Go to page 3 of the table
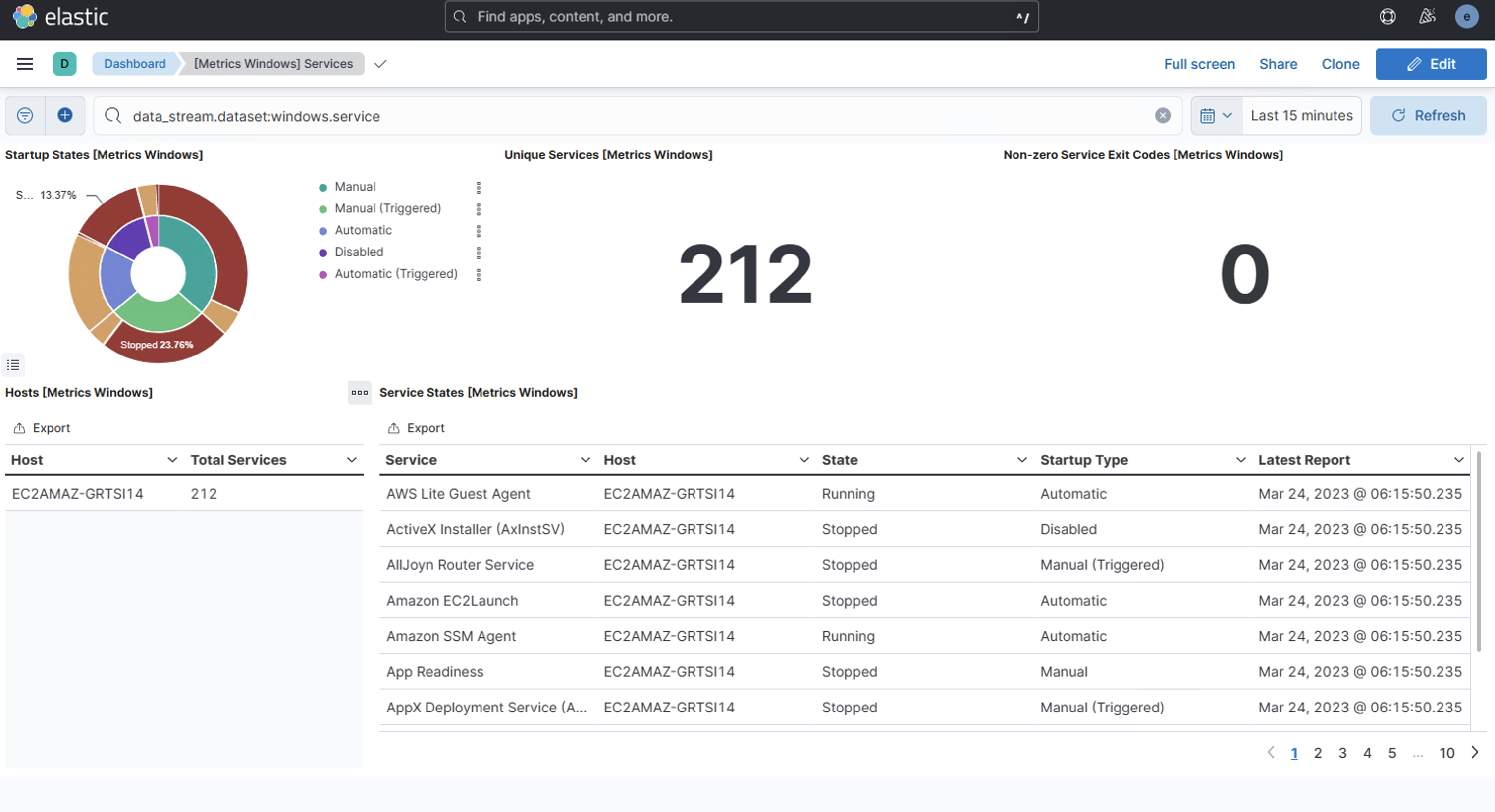Image resolution: width=1495 pixels, height=812 pixels. [1342, 753]
